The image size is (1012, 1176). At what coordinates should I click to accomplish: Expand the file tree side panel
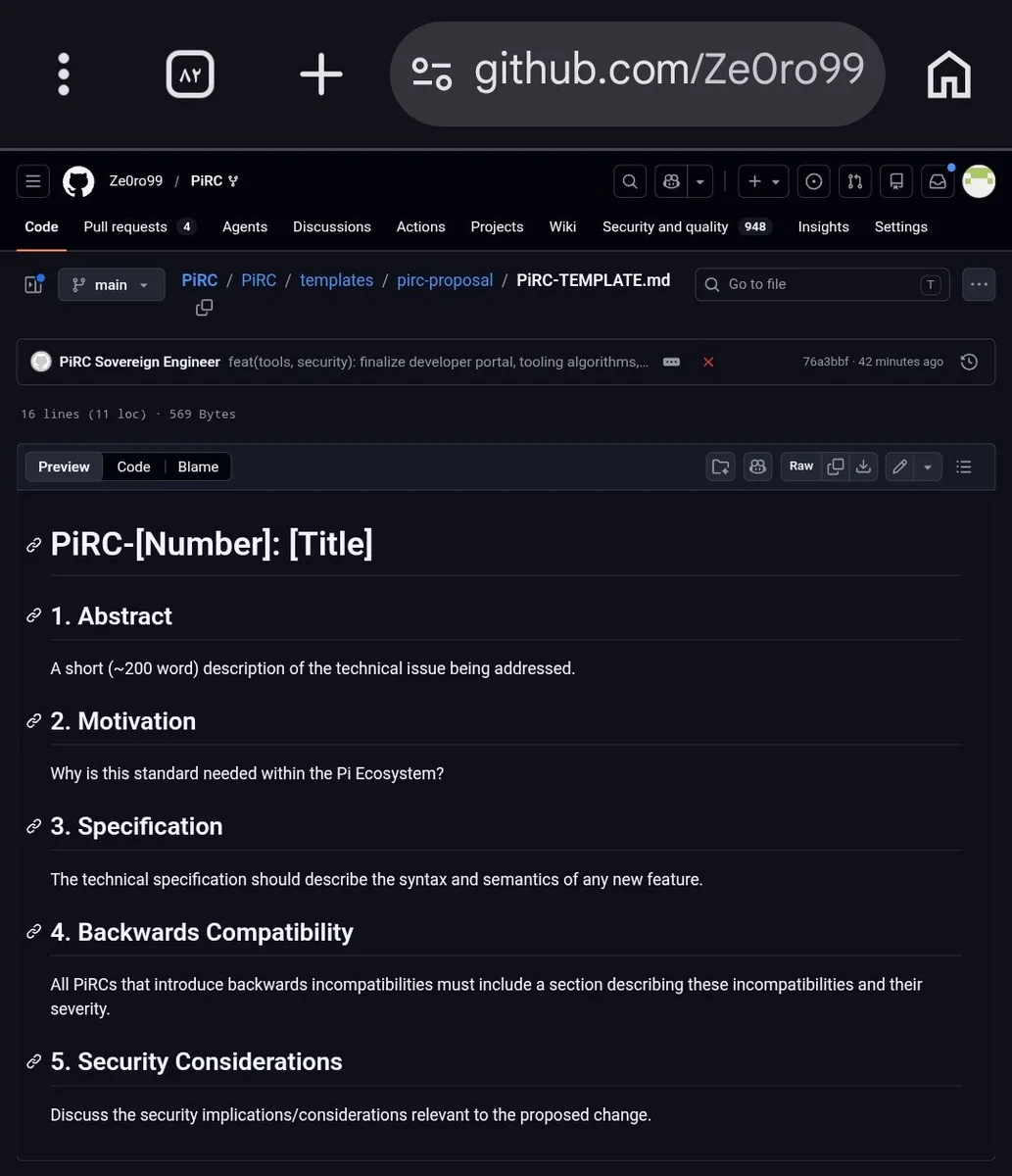pyautogui.click(x=33, y=284)
